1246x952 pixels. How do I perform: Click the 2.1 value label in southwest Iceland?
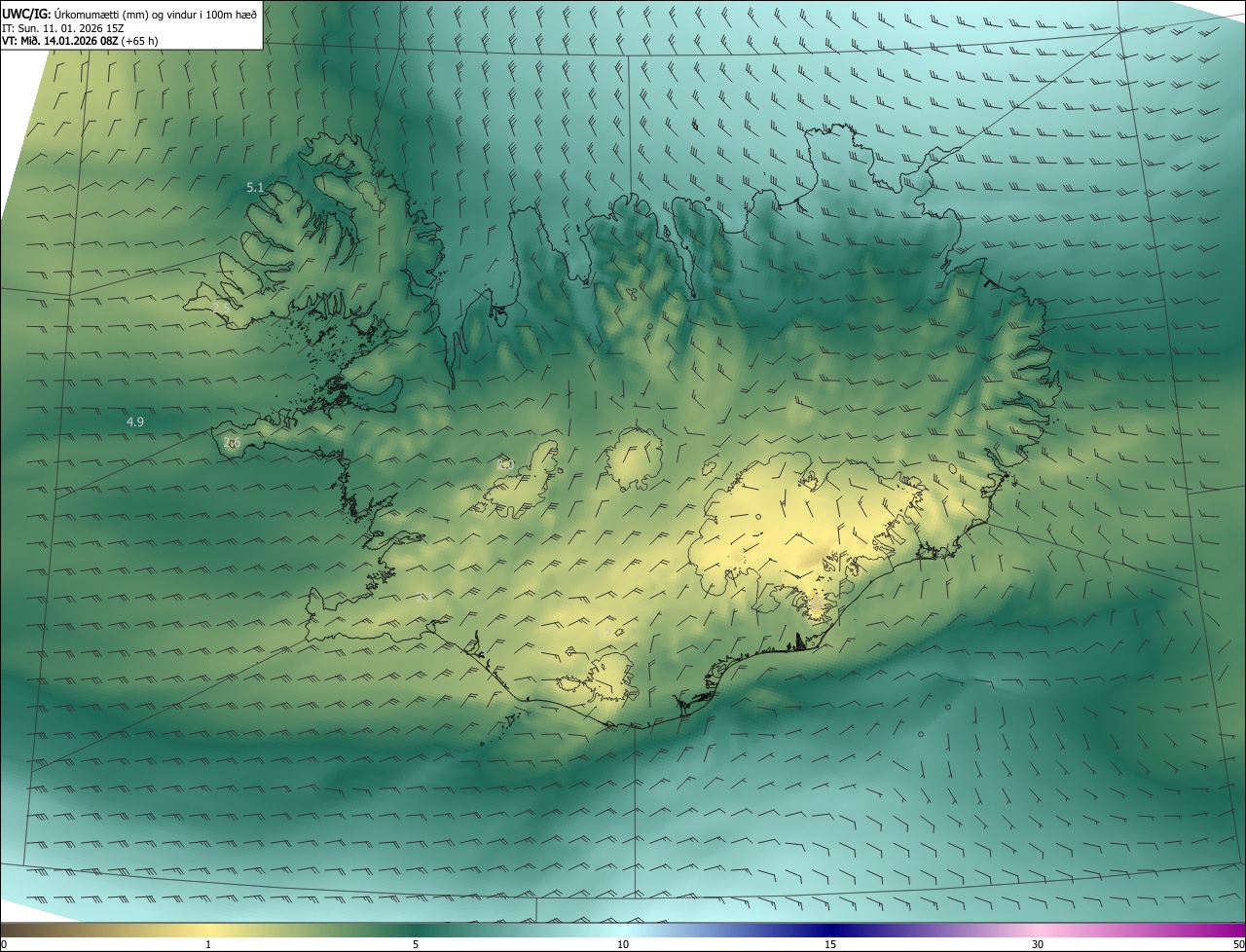coord(424,598)
